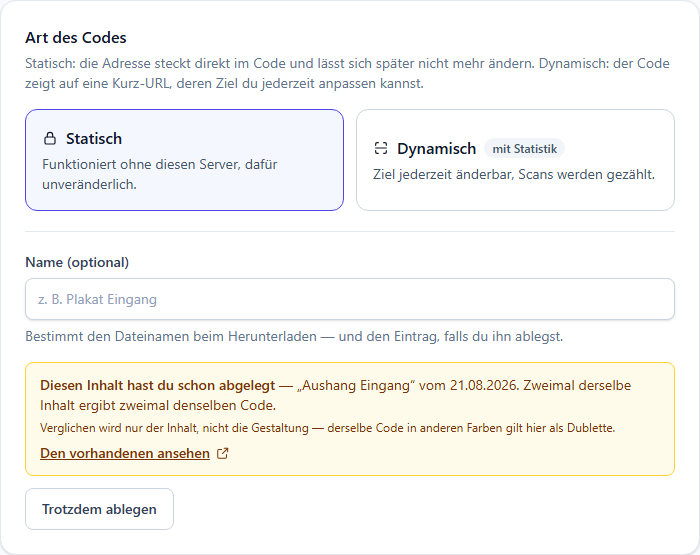This screenshot has width=700, height=555.
Task: Click the 'Art des Codes' heading
Action: 76,38
